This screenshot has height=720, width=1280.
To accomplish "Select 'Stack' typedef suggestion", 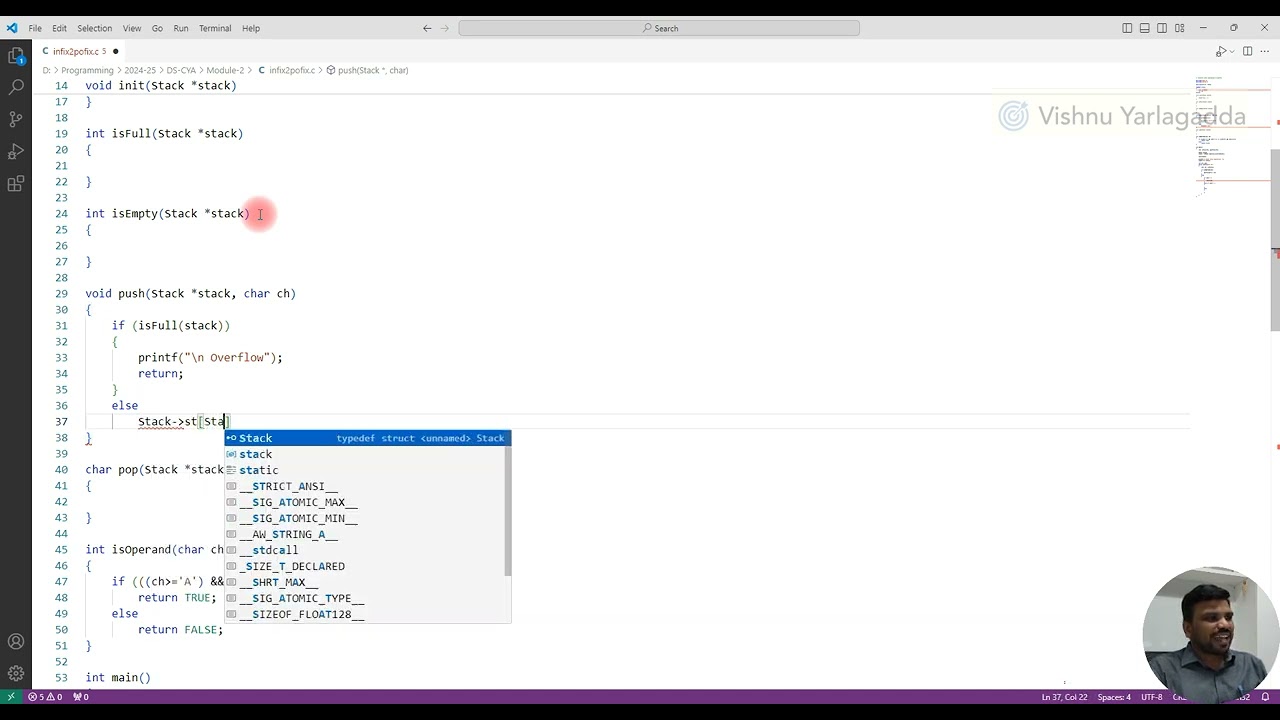I will tap(367, 438).
